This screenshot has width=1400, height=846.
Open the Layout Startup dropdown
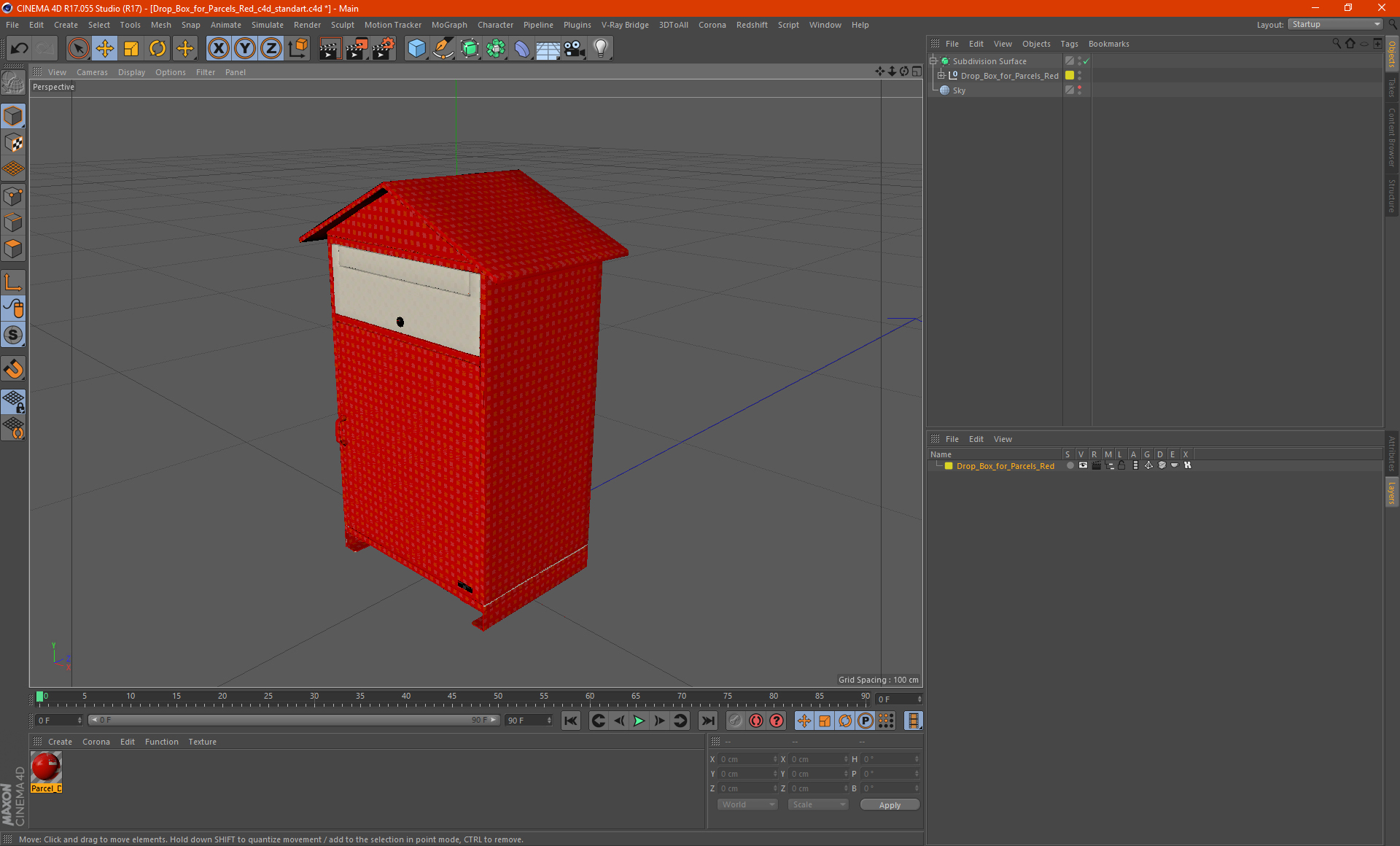point(1336,24)
